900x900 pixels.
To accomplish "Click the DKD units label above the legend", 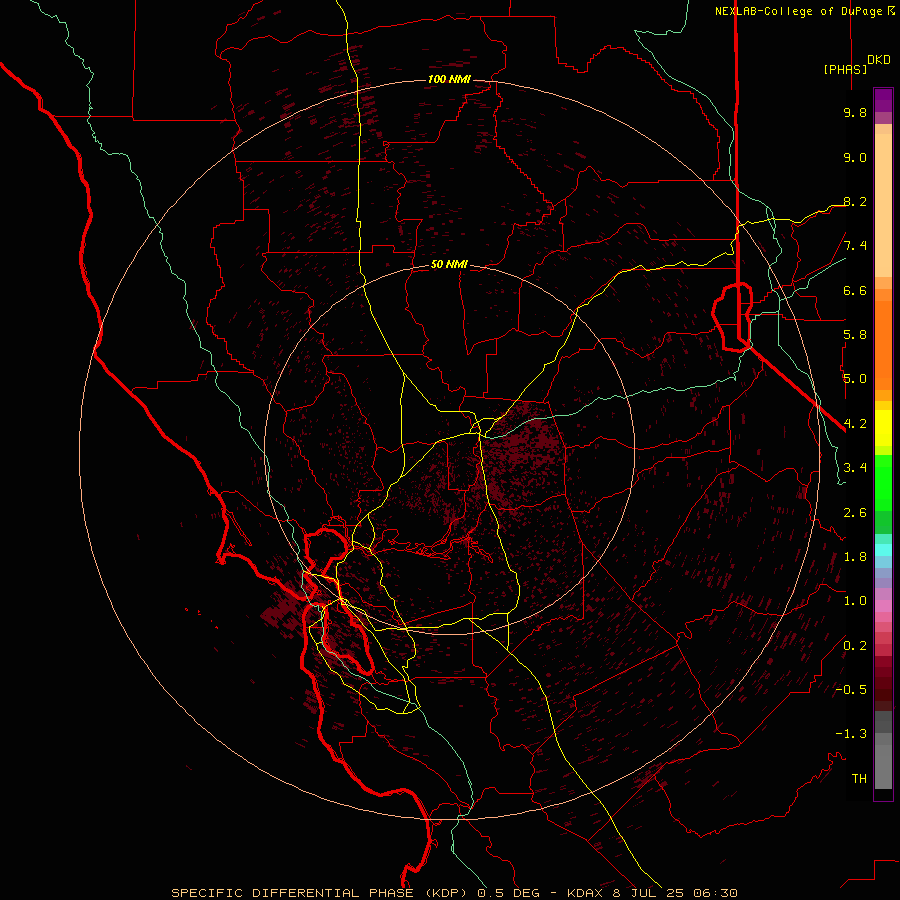I will (879, 60).
